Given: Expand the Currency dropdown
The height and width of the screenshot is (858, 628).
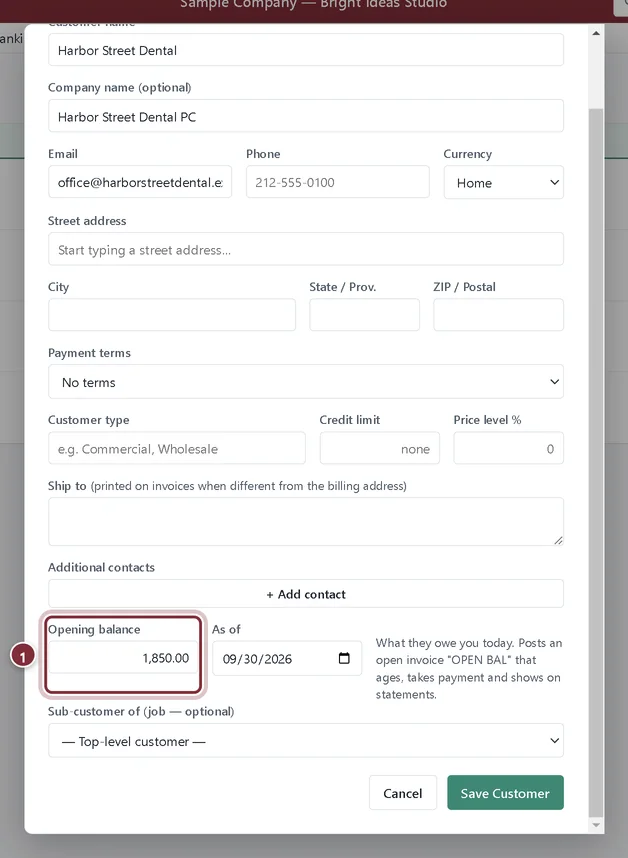Looking at the screenshot, I should tap(503, 182).
